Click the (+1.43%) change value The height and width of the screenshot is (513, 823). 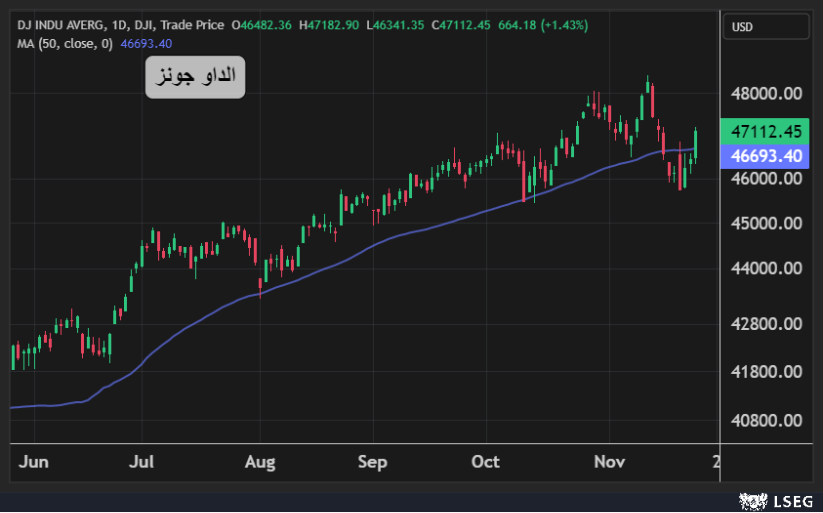[x=564, y=24]
